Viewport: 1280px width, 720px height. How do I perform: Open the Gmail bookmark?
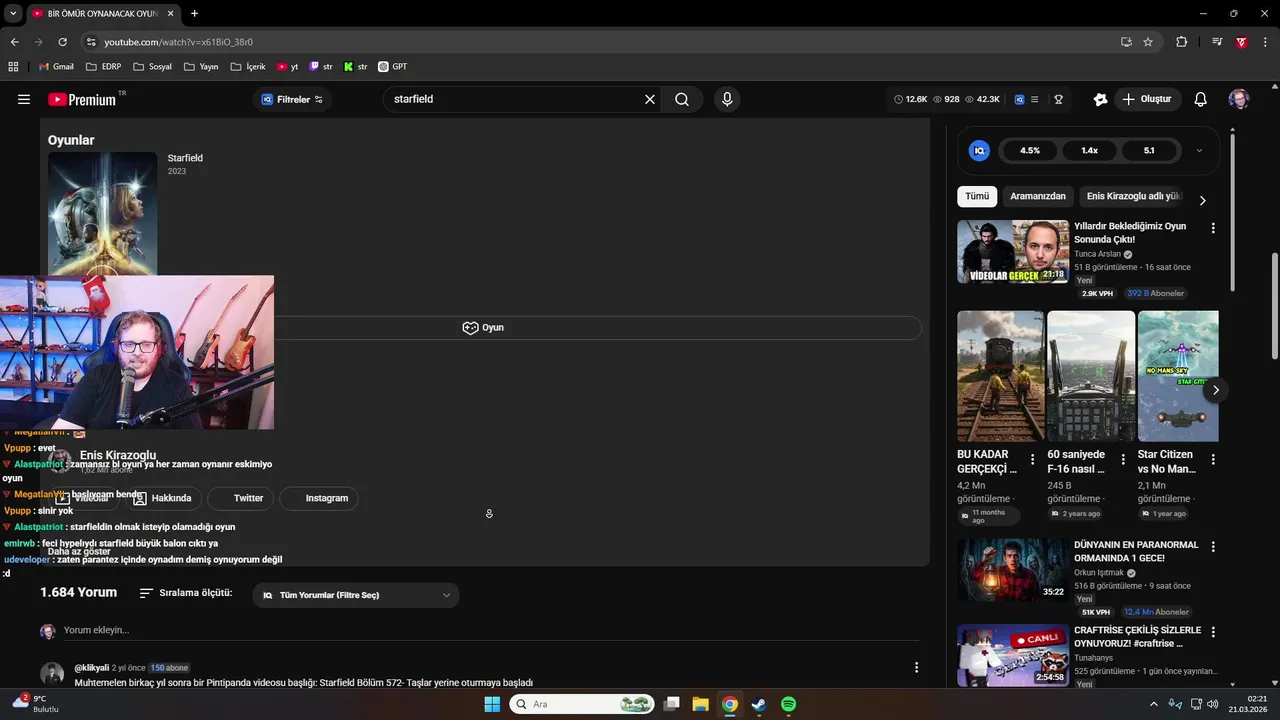coord(56,67)
